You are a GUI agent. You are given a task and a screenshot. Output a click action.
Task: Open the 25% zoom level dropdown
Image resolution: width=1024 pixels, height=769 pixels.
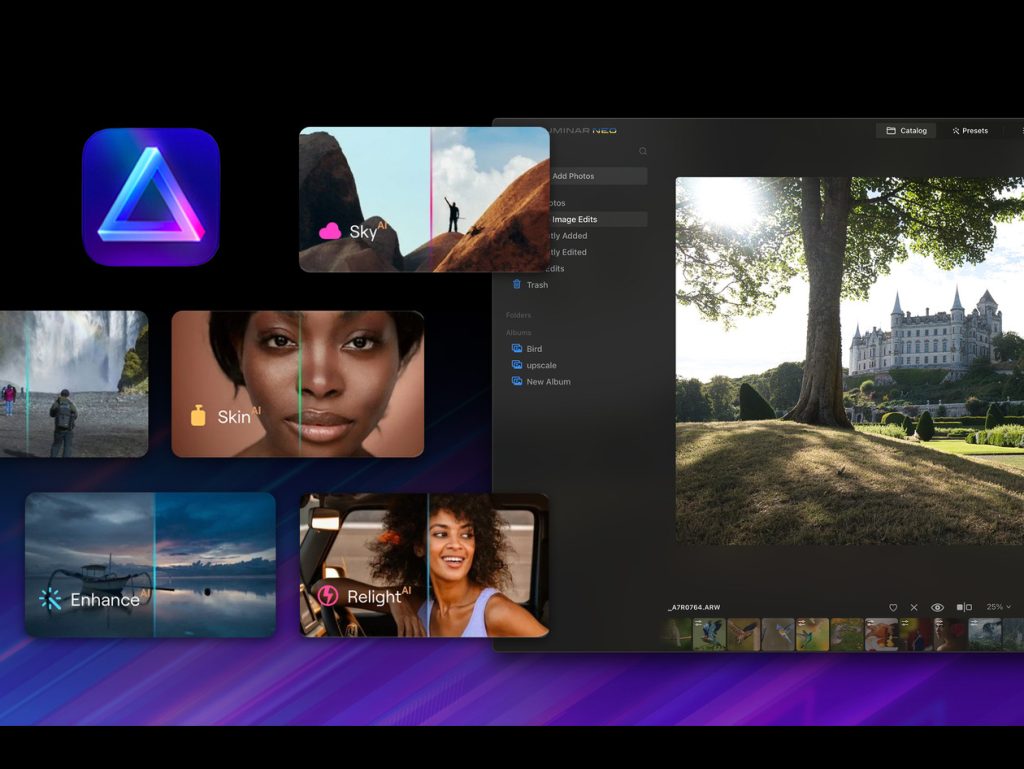[x=998, y=608]
